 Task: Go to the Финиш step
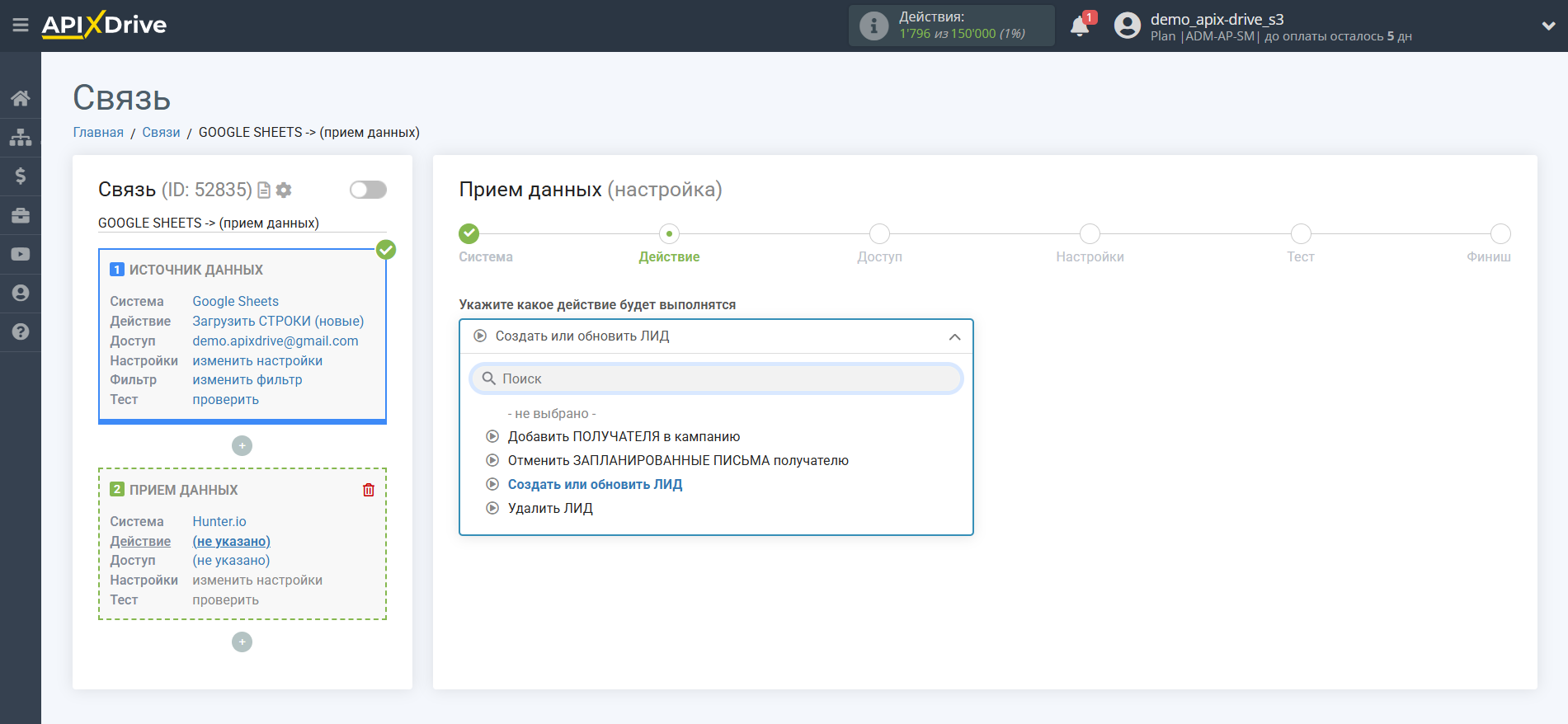pos(1500,234)
